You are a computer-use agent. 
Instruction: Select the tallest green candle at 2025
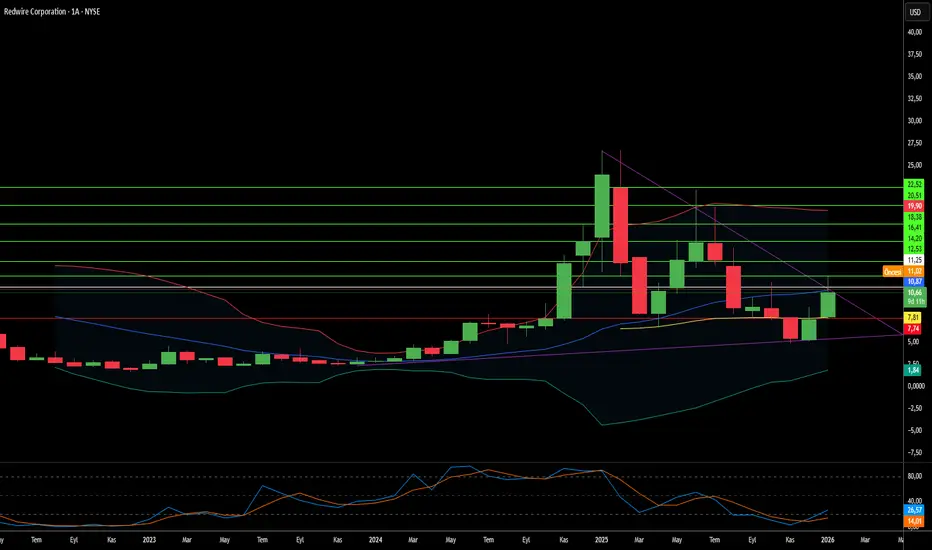pos(602,206)
